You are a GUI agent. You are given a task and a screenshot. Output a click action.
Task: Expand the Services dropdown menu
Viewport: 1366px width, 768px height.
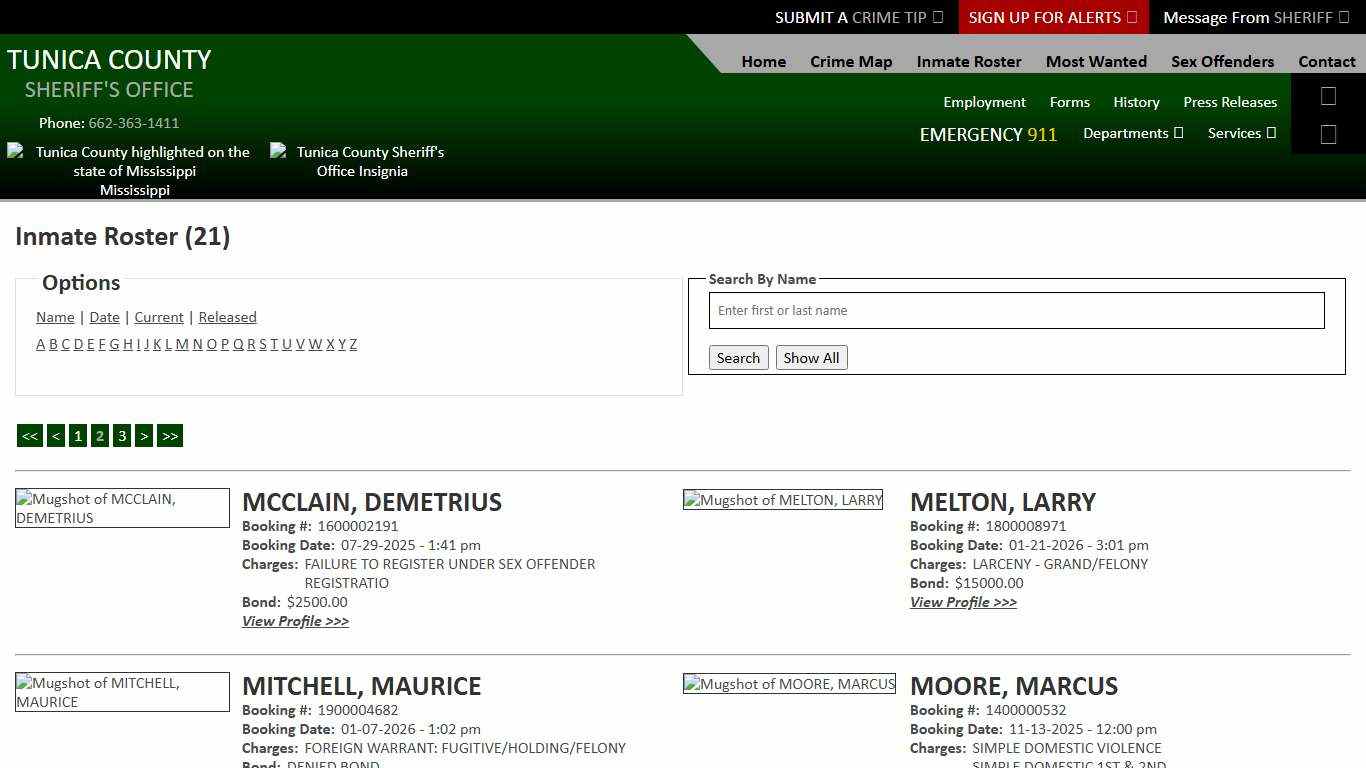click(x=1241, y=133)
